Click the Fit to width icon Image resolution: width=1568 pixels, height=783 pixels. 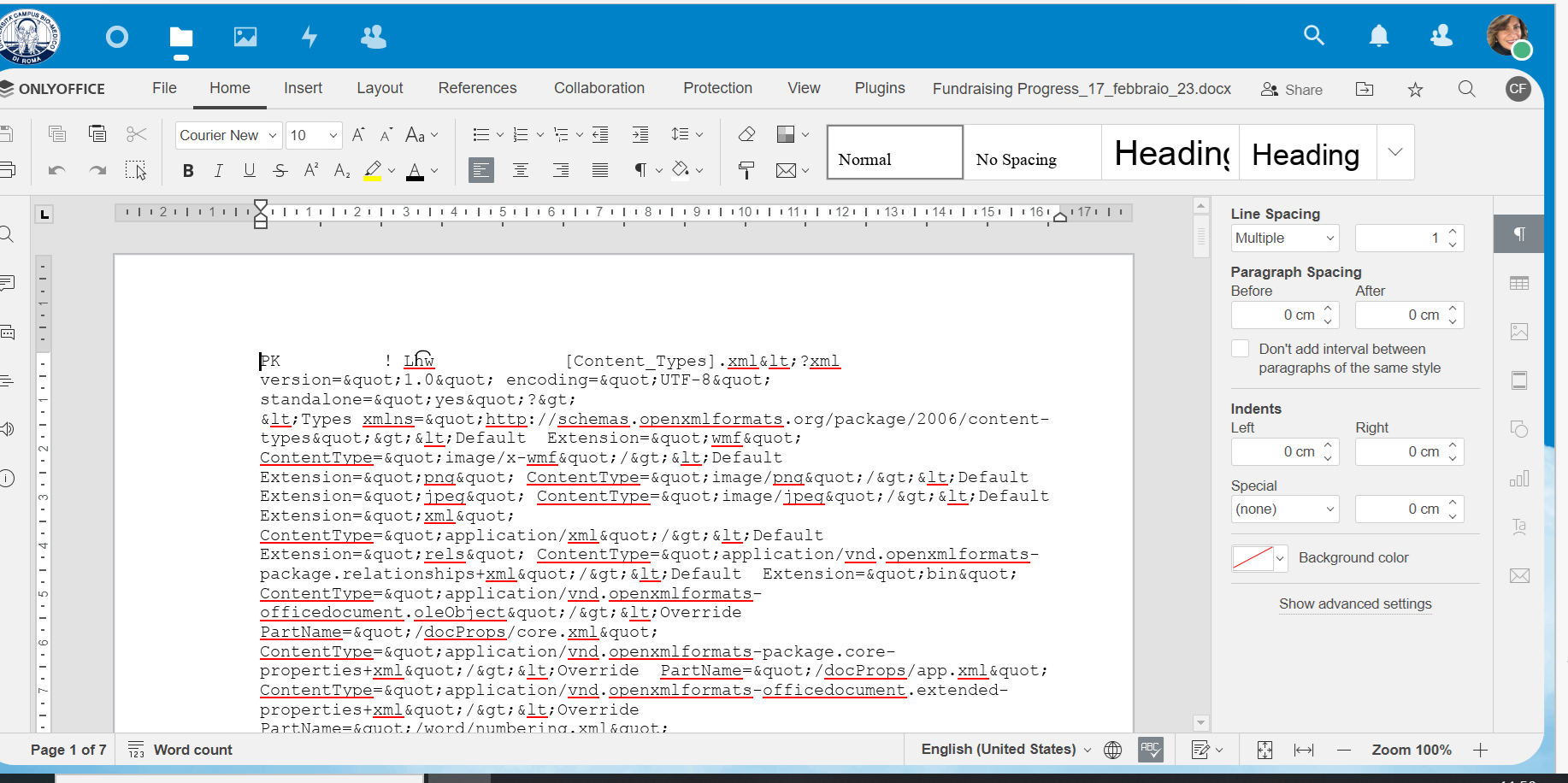1304,750
